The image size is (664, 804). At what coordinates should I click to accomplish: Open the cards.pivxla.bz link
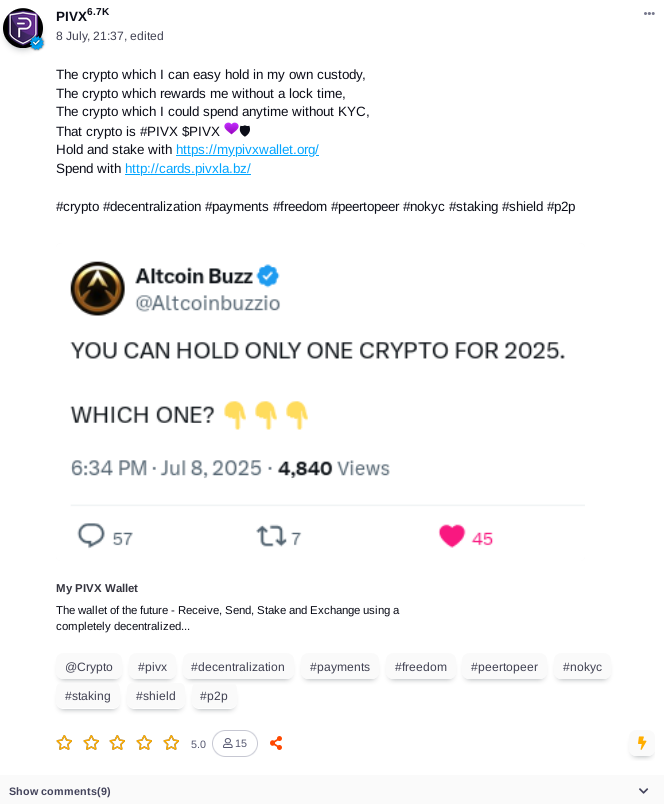pyautogui.click(x=188, y=169)
